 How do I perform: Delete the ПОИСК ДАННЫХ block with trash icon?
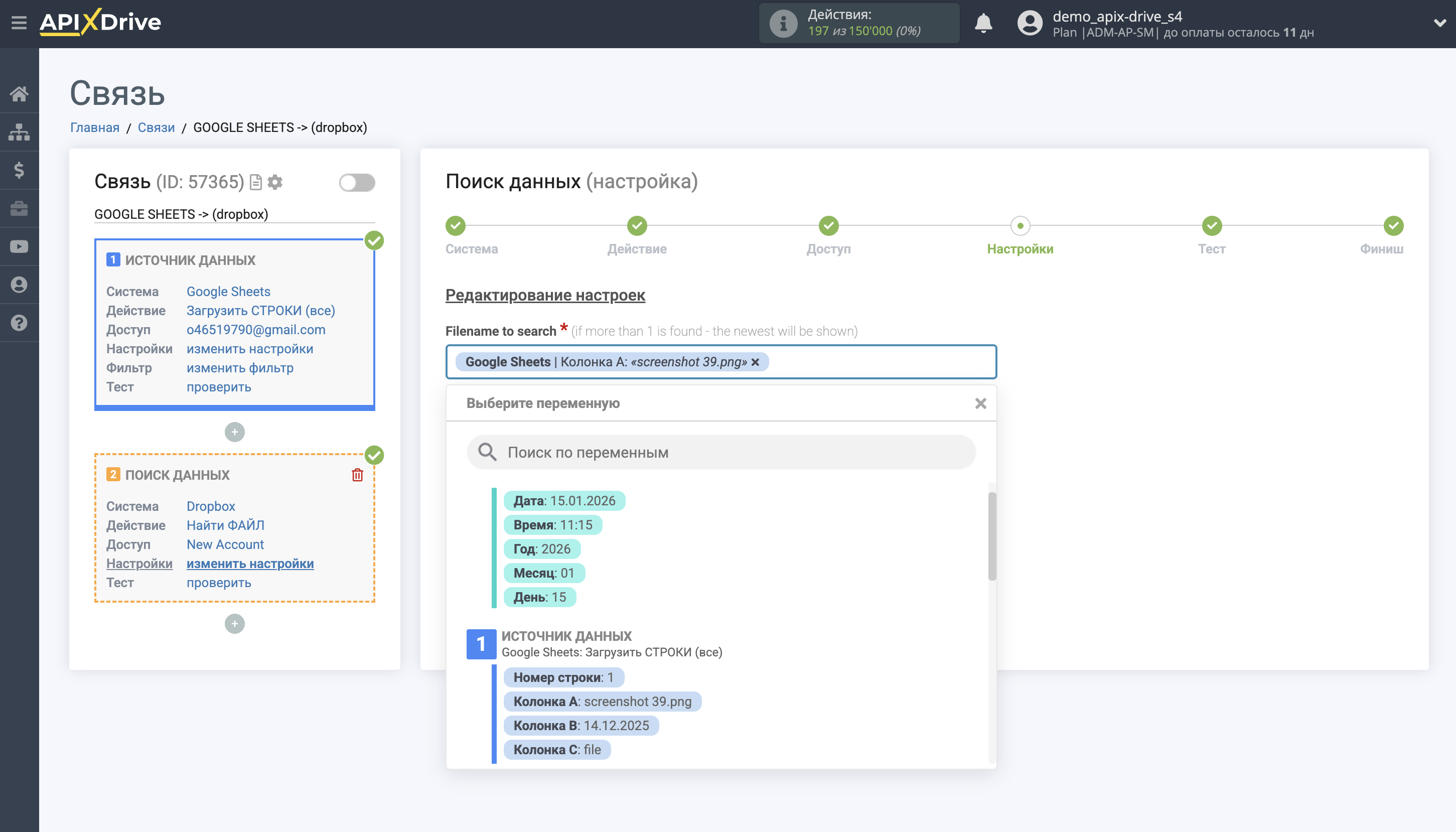coord(357,474)
